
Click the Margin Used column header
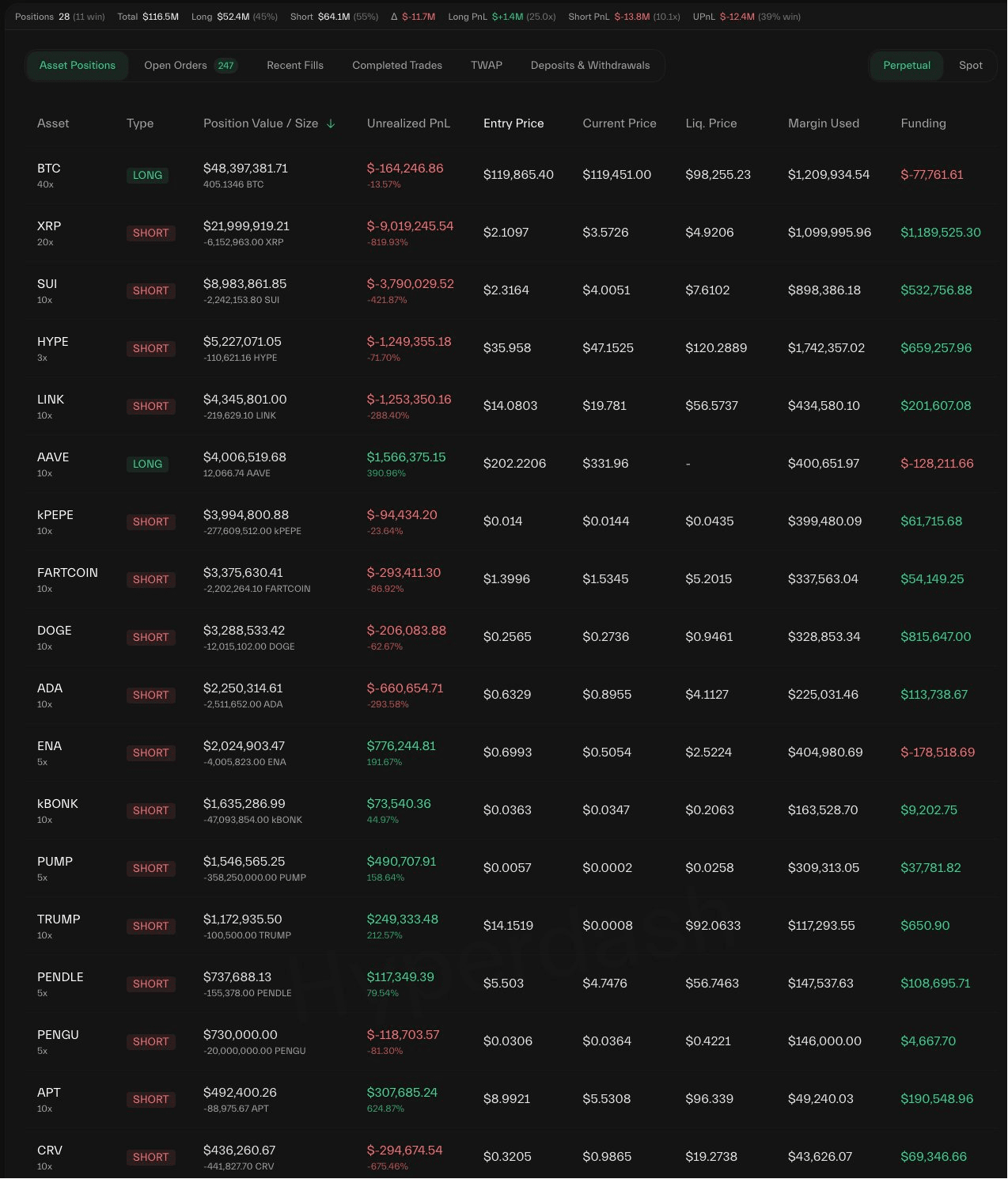click(x=824, y=123)
